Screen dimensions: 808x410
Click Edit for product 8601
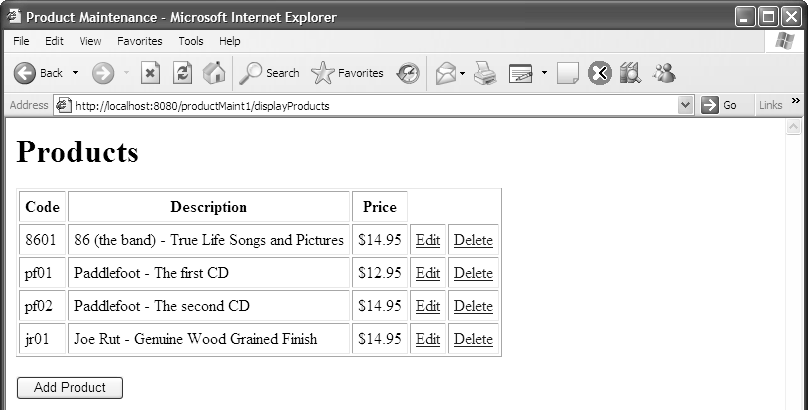pyautogui.click(x=428, y=240)
